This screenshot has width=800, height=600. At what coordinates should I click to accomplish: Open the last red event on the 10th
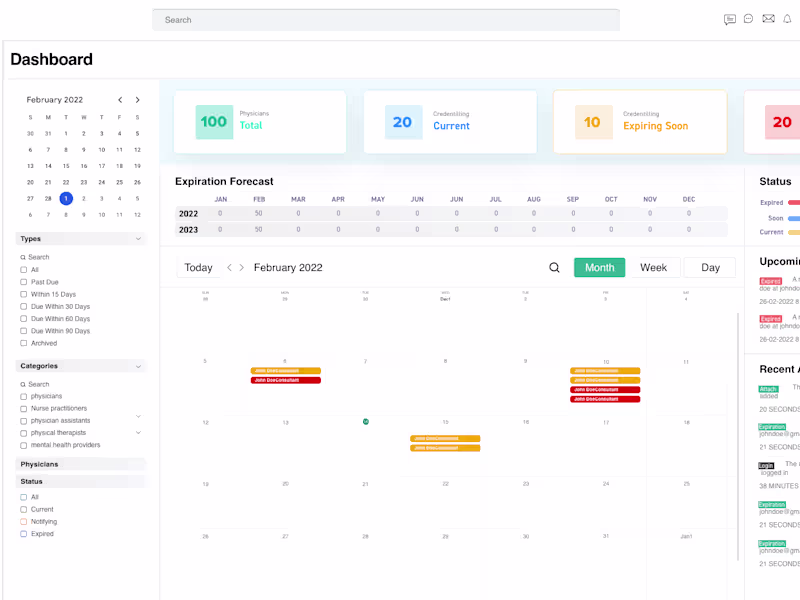coord(605,399)
